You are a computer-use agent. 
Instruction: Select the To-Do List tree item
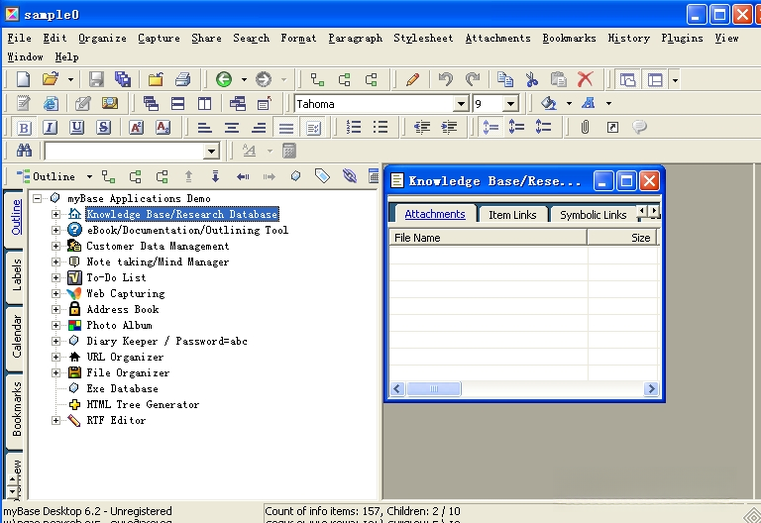pyautogui.click(x=116, y=278)
